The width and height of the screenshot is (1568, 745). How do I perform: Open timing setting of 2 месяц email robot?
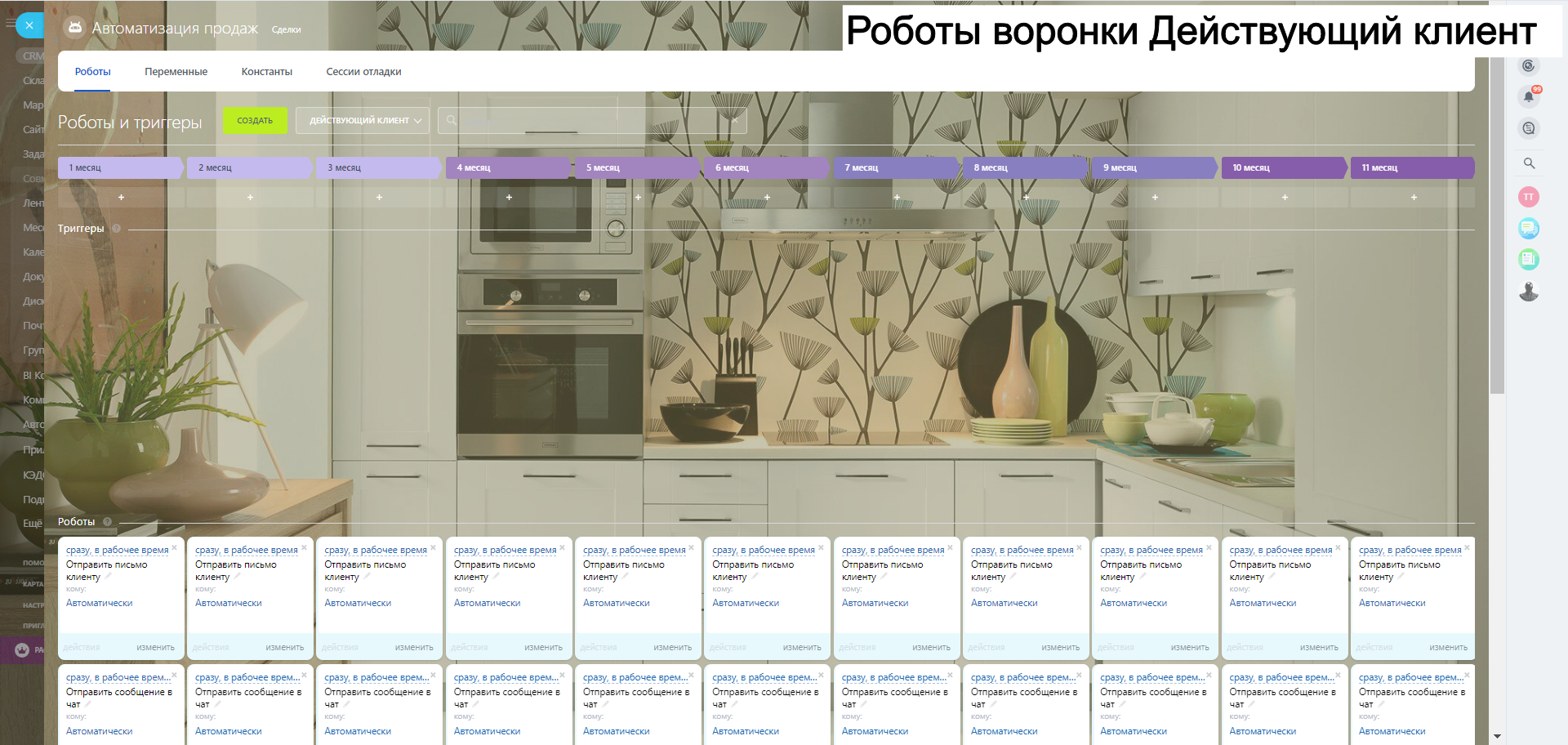[246, 551]
